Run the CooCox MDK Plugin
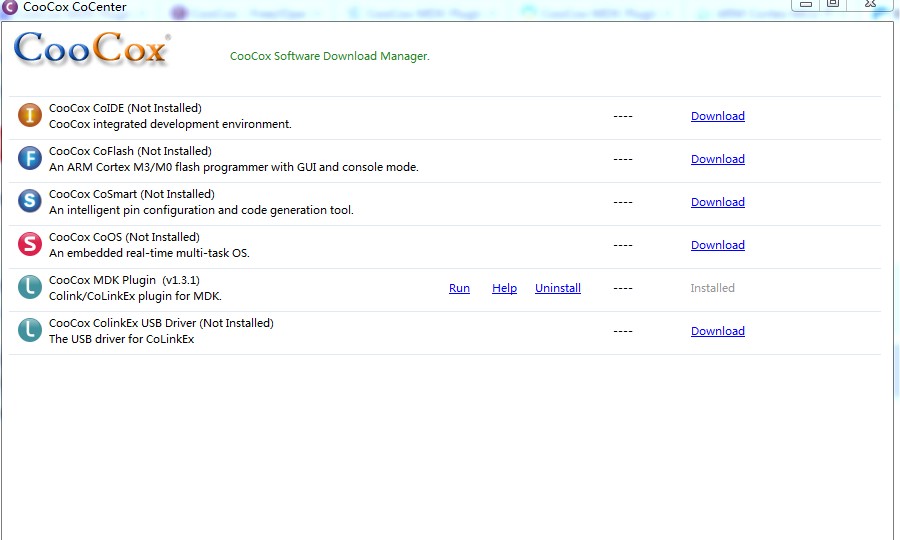 [459, 288]
